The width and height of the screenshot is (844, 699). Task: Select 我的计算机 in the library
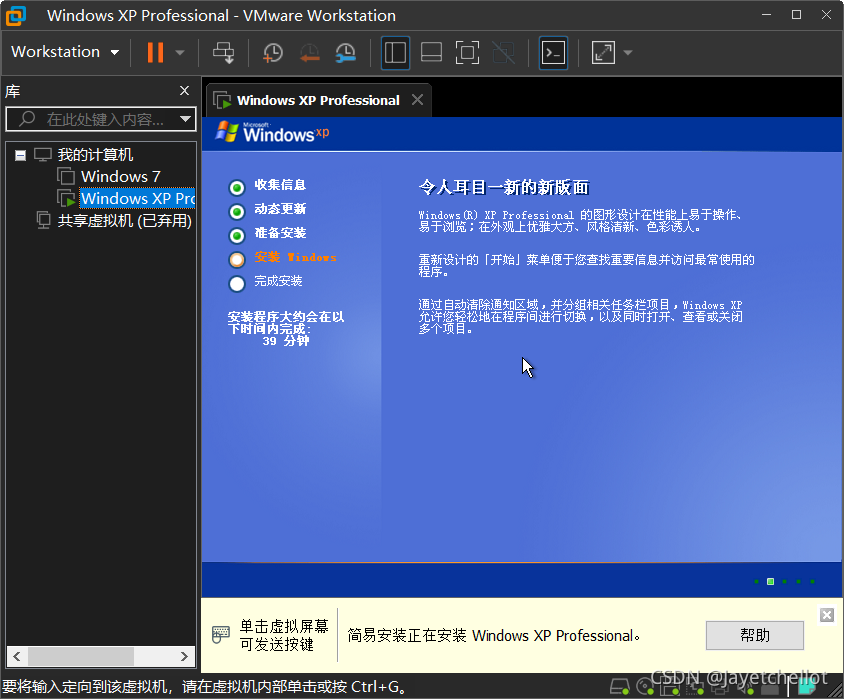(95, 155)
